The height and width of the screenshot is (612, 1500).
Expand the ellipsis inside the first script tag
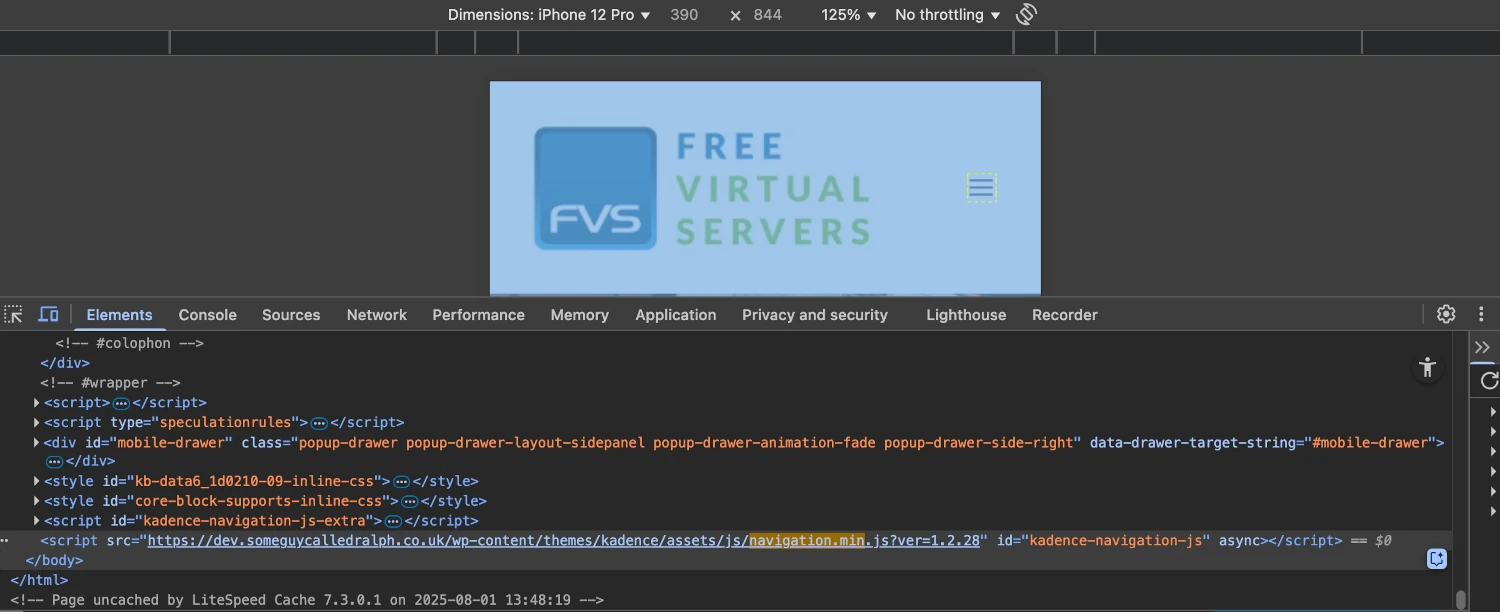(x=121, y=403)
